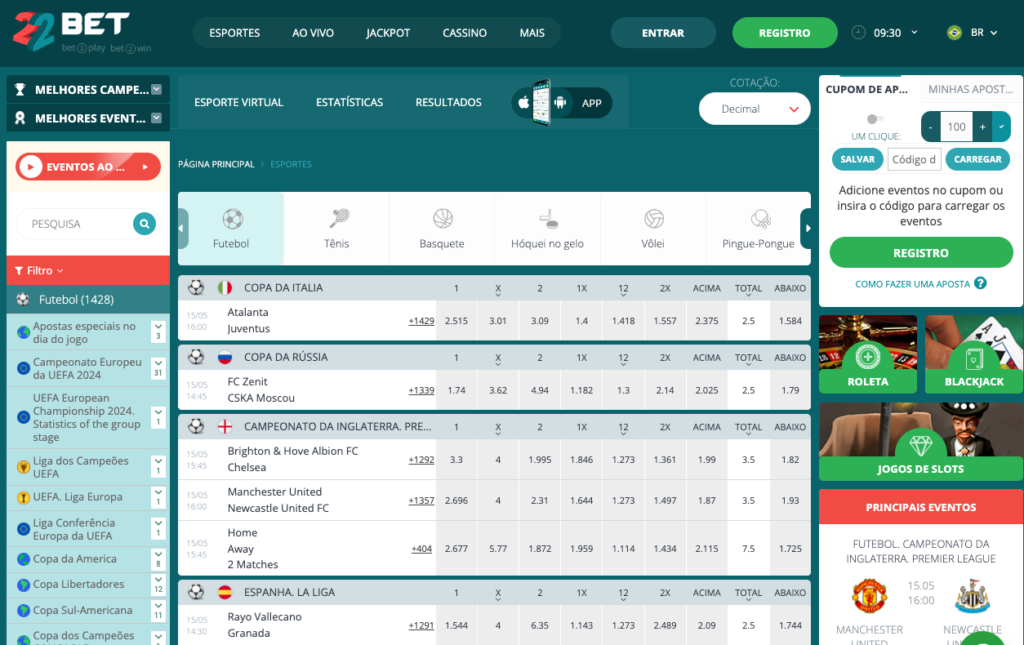Image resolution: width=1024 pixels, height=645 pixels.
Task: Click the trophy icon next to Melhores Campe...
Action: (20, 89)
